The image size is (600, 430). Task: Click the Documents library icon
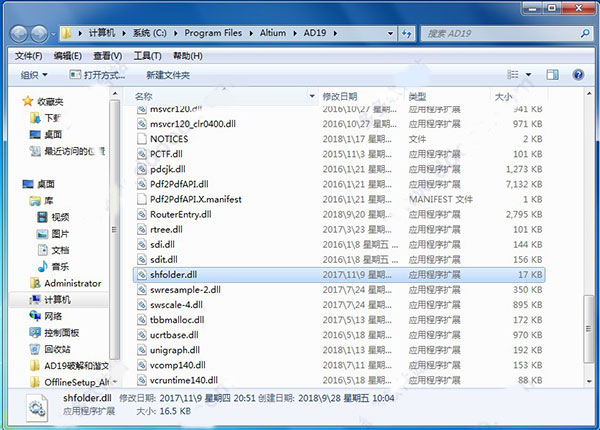(42, 250)
